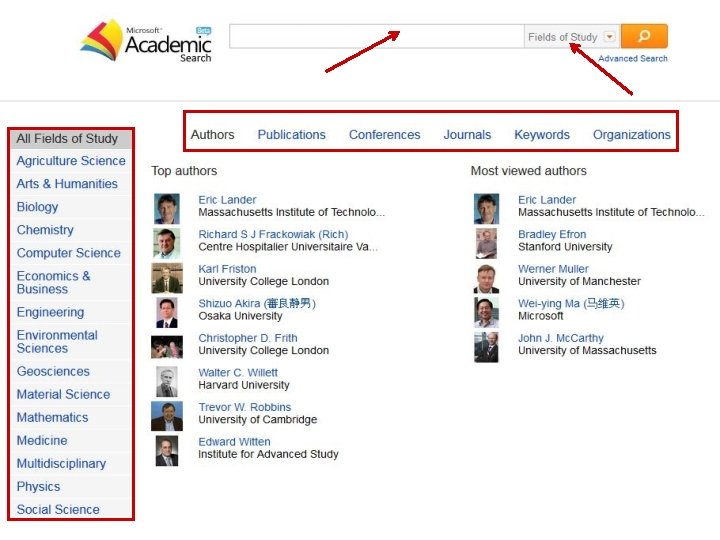Viewport: 720px width, 540px height.
Task: Open the Microsoft Academic Search logo
Action: click(146, 41)
